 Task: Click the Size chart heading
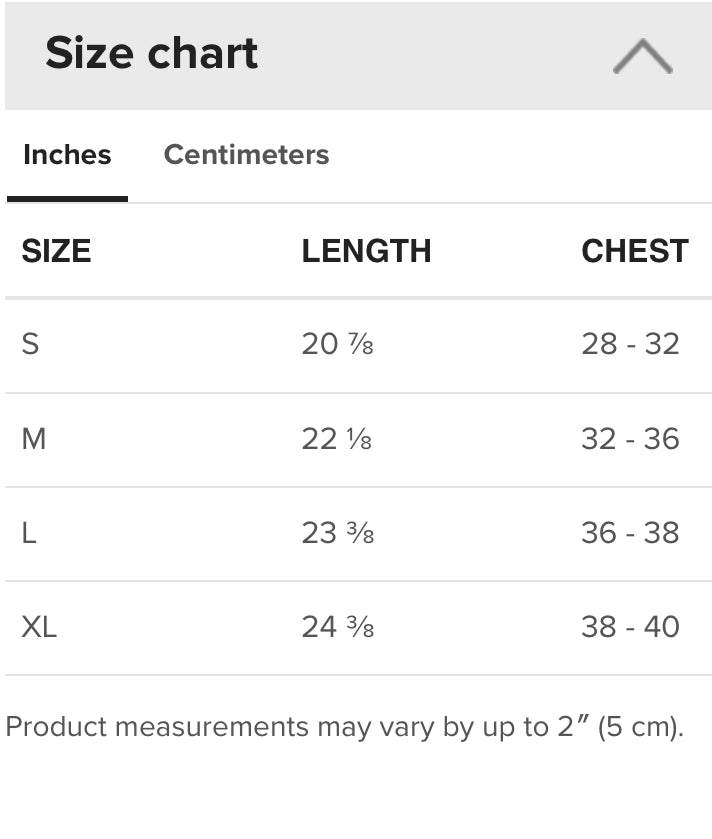point(152,53)
